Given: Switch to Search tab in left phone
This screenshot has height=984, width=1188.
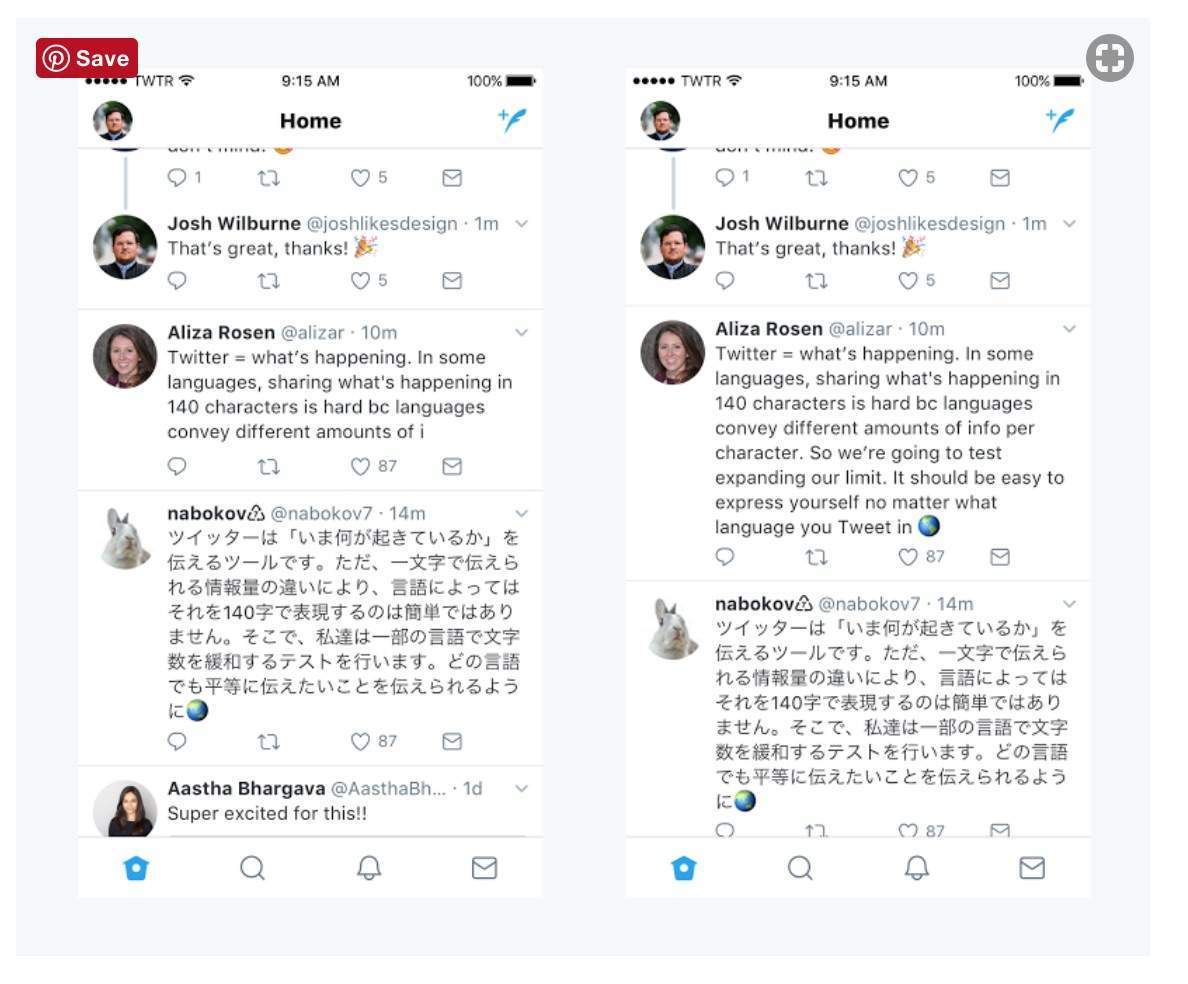Looking at the screenshot, I should click(x=252, y=867).
